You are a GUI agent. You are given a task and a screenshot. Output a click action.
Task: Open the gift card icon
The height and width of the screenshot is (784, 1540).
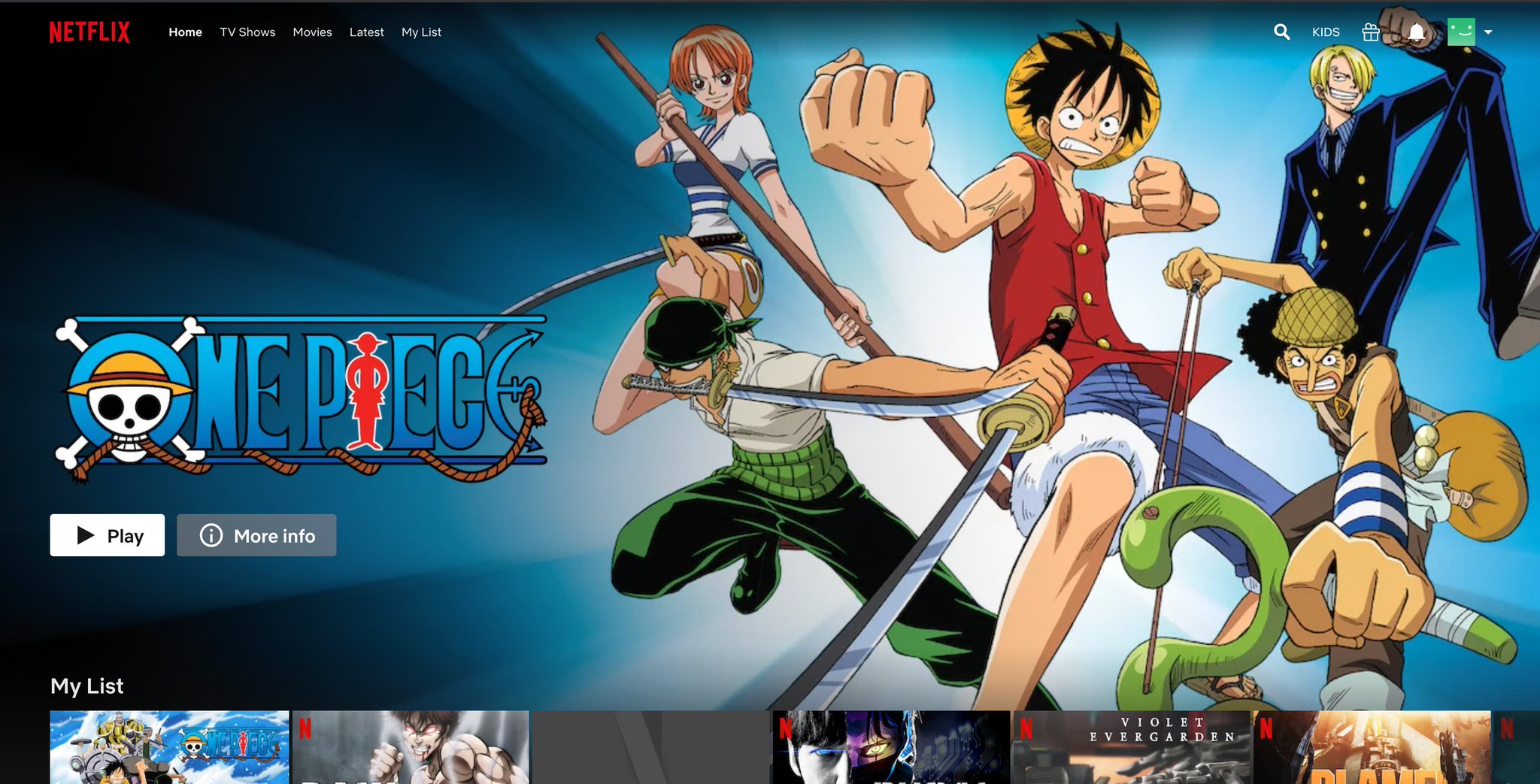point(1371,32)
